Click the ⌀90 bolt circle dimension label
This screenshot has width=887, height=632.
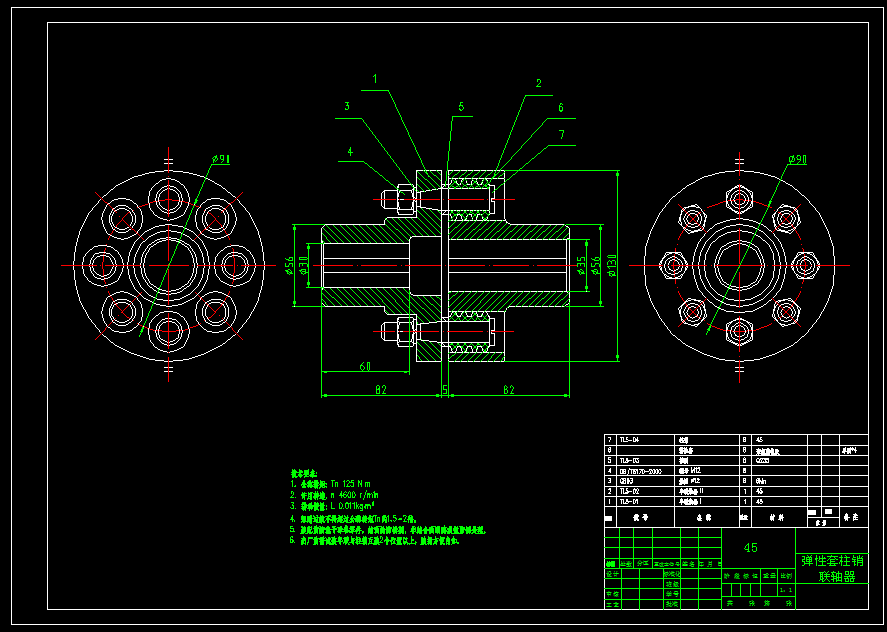(797, 160)
